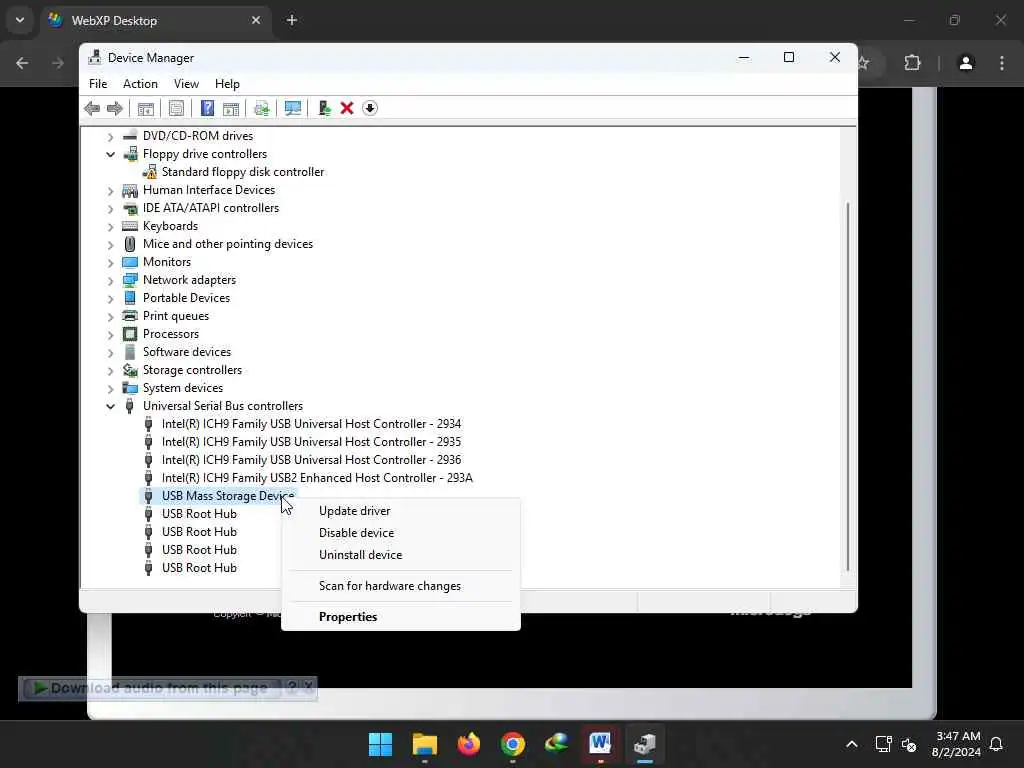
Task: Click the Device Manager vertical scrollbar
Action: [848, 385]
